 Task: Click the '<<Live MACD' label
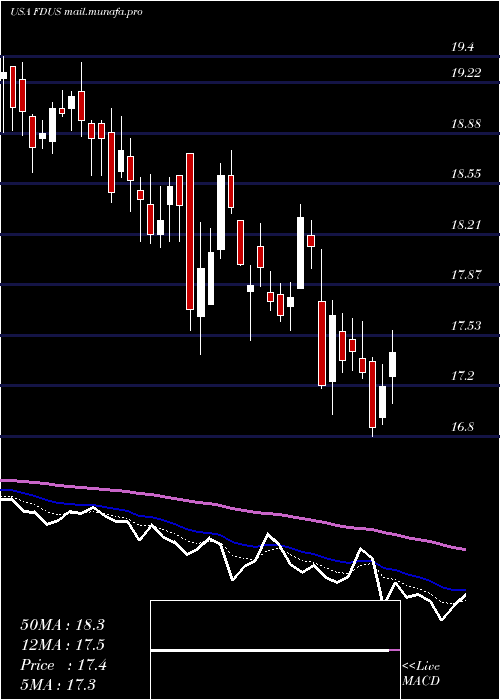[x=421, y=674]
